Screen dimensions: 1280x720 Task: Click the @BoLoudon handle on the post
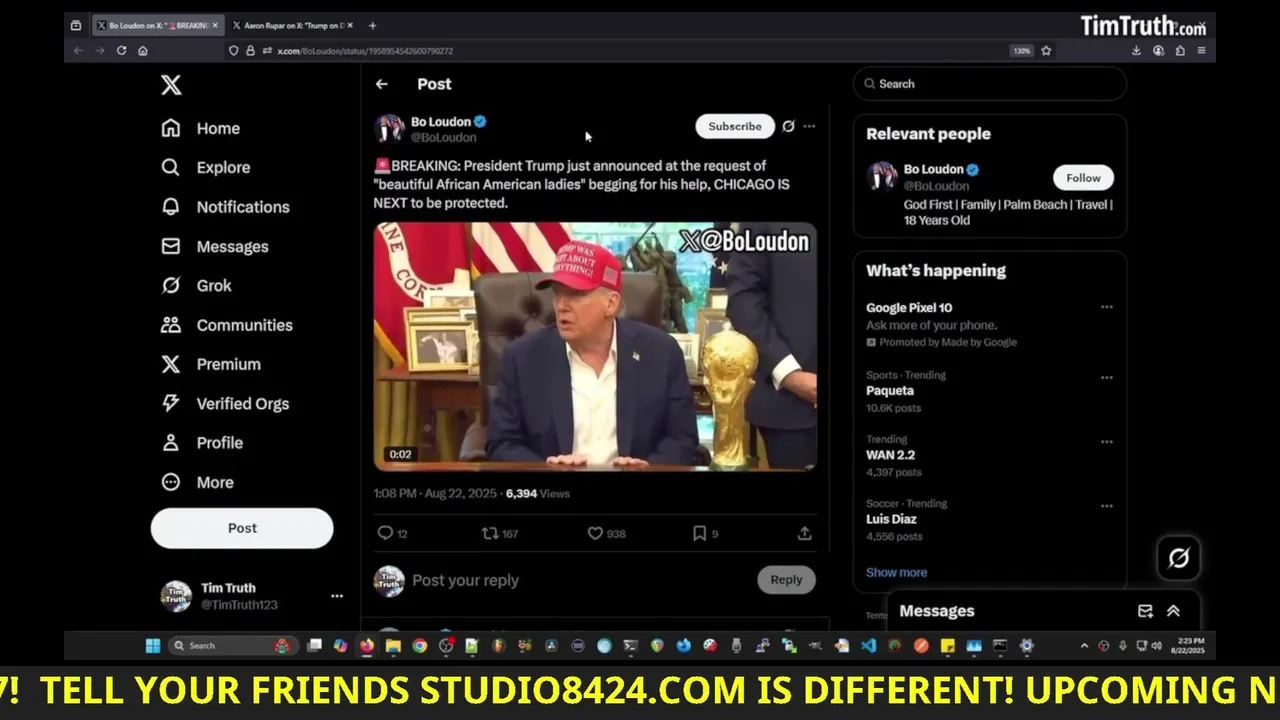(x=444, y=138)
